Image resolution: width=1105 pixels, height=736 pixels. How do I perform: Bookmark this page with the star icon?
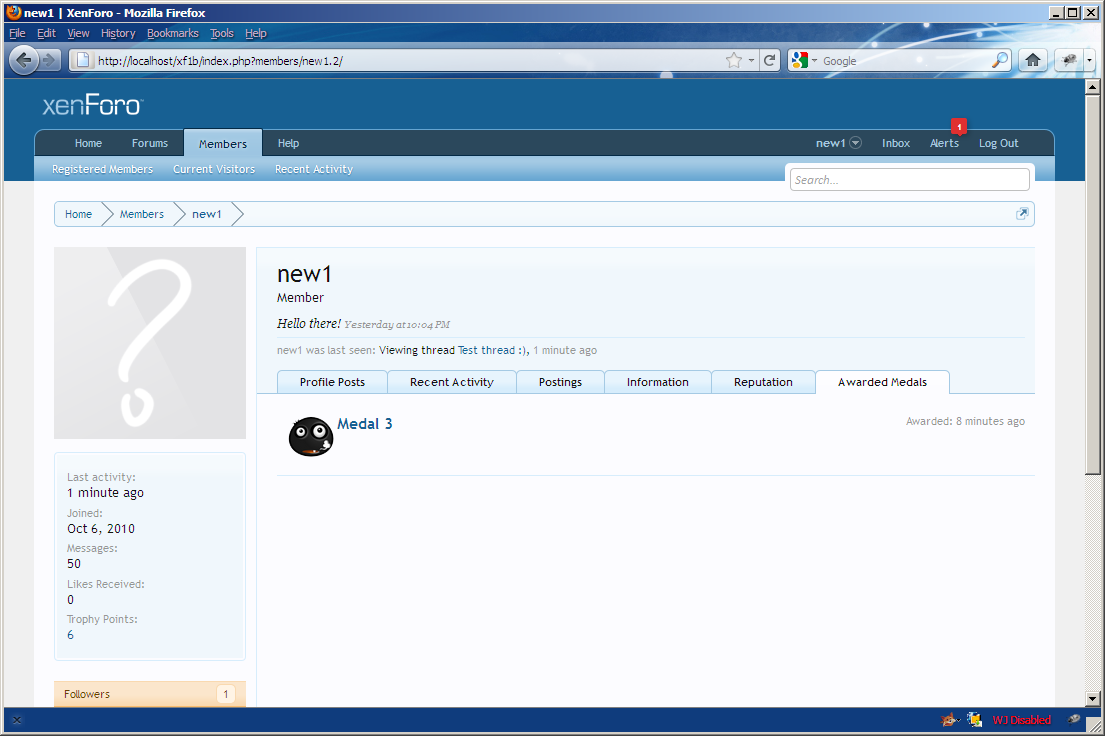coord(734,60)
